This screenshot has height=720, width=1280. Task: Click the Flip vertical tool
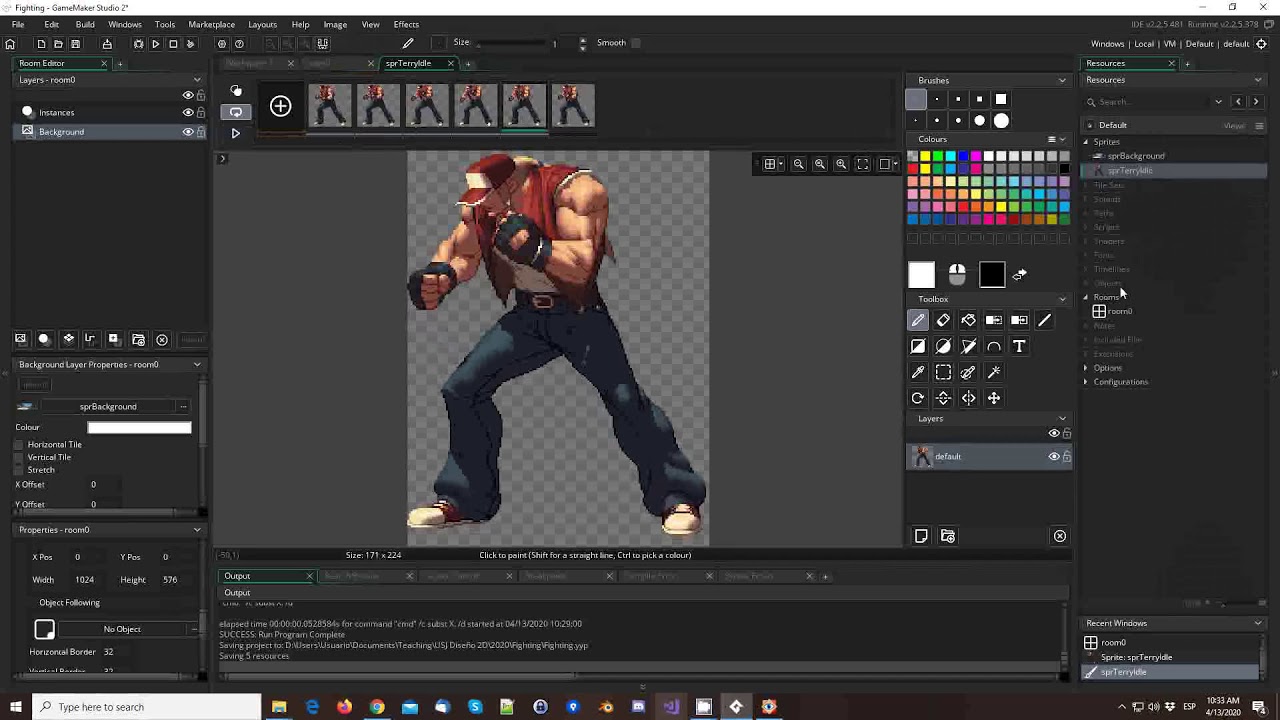(943, 398)
